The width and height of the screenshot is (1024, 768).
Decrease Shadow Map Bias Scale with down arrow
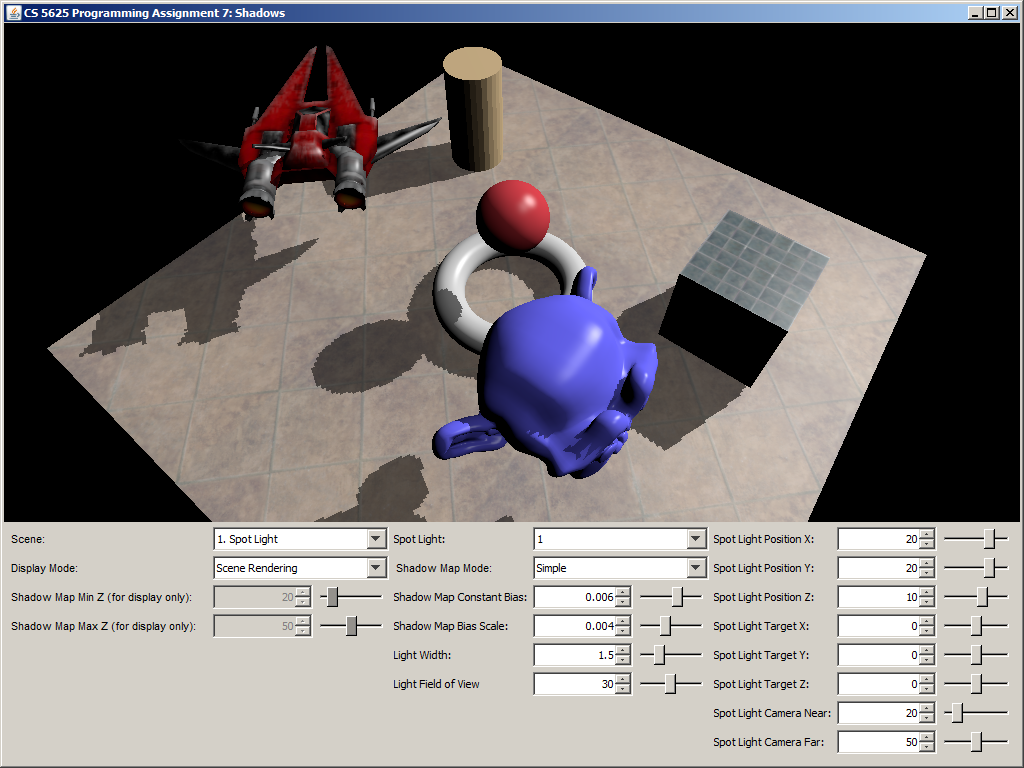[624, 631]
